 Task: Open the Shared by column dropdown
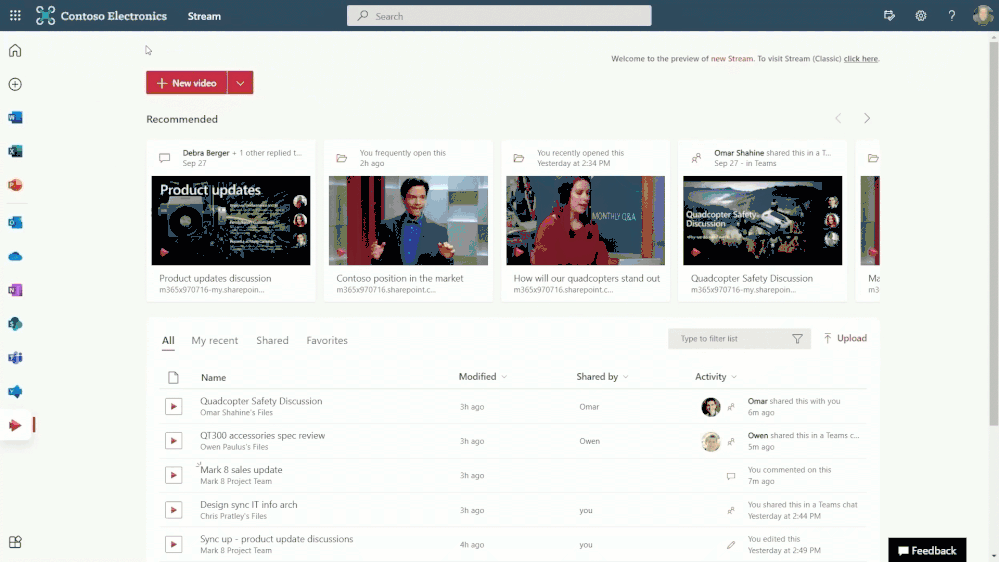tap(626, 377)
